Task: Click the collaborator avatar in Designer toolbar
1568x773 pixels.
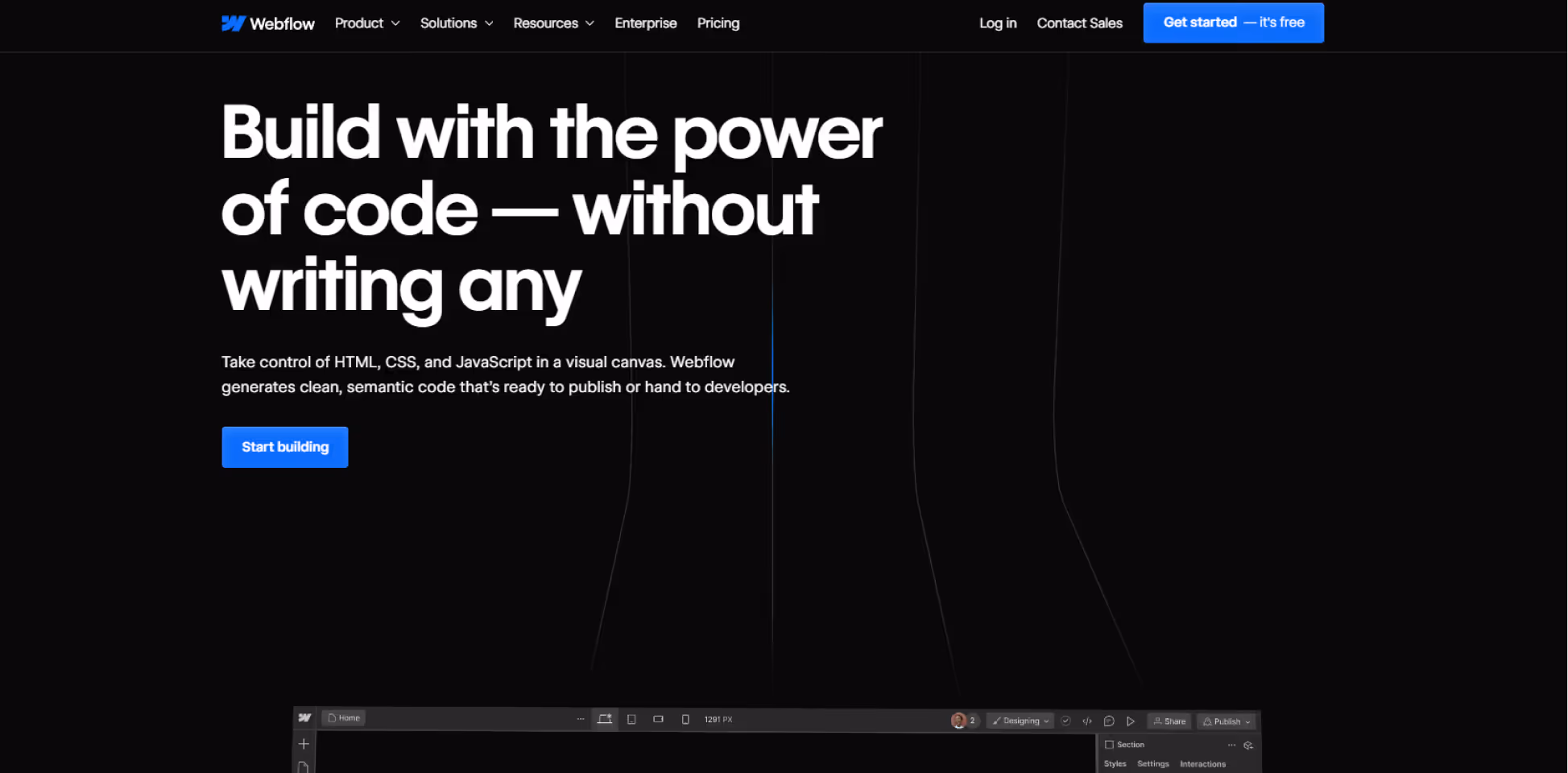Action: click(x=958, y=721)
